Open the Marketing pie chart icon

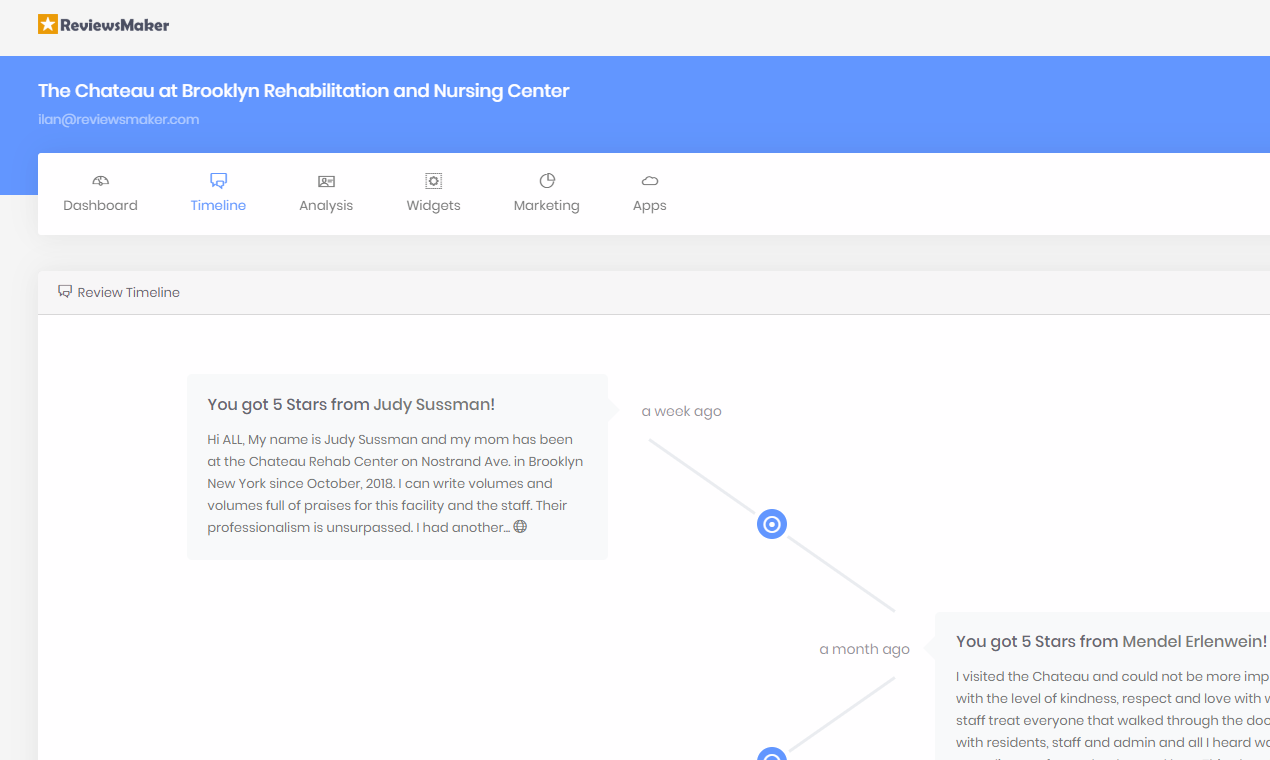[x=547, y=181]
